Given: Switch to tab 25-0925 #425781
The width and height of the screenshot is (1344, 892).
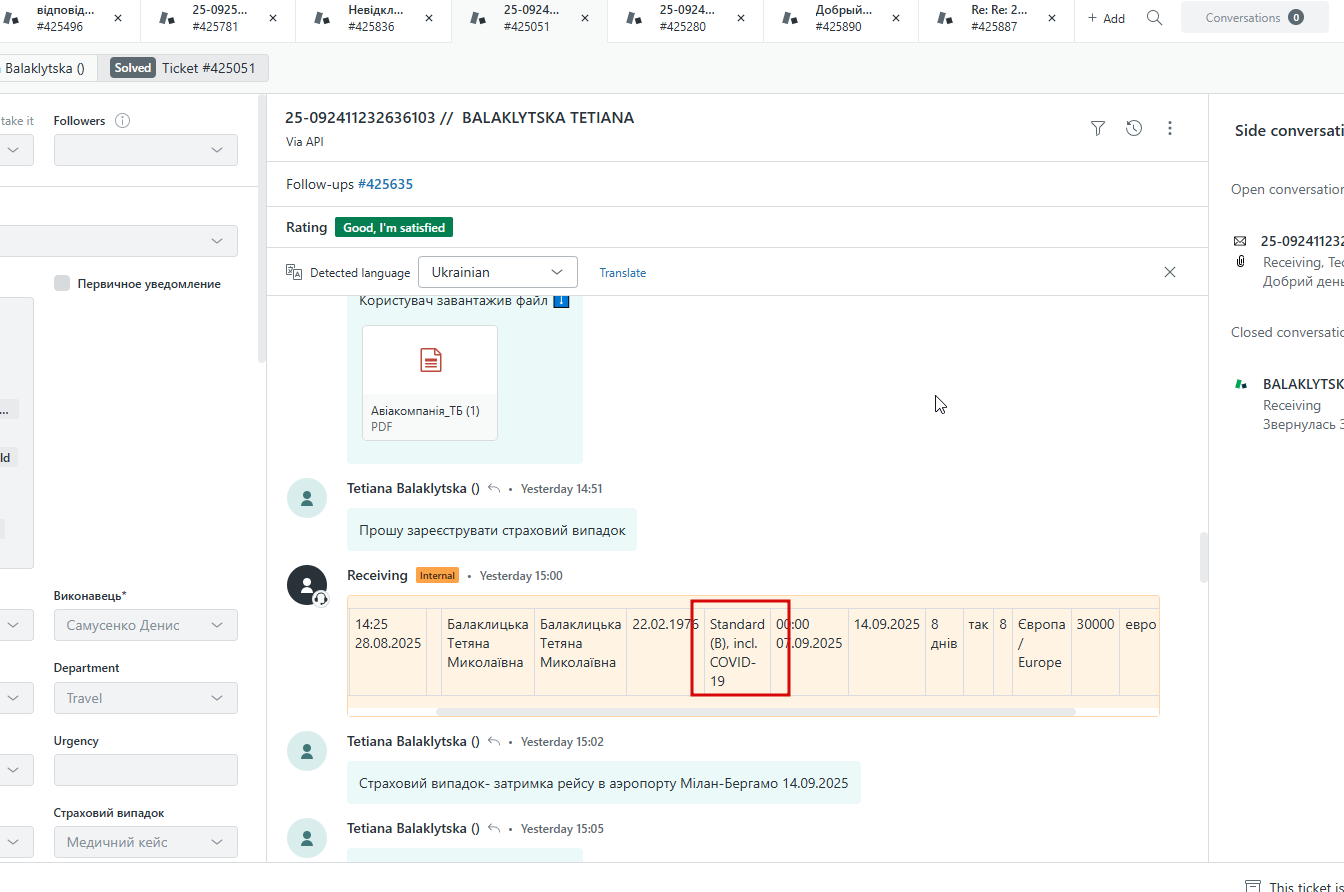Looking at the screenshot, I should coord(218,18).
